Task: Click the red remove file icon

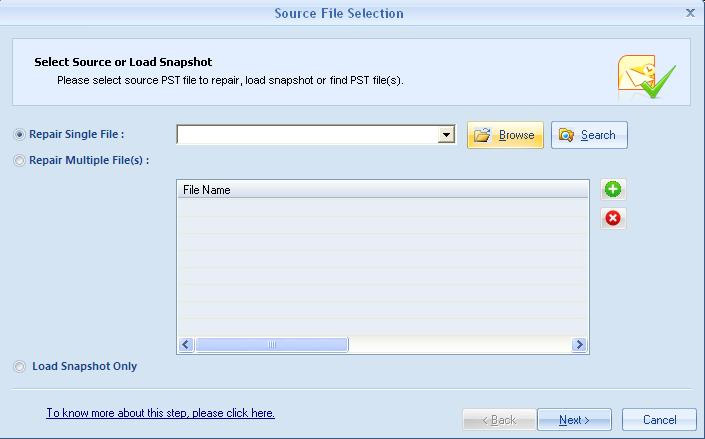Action: tap(613, 218)
